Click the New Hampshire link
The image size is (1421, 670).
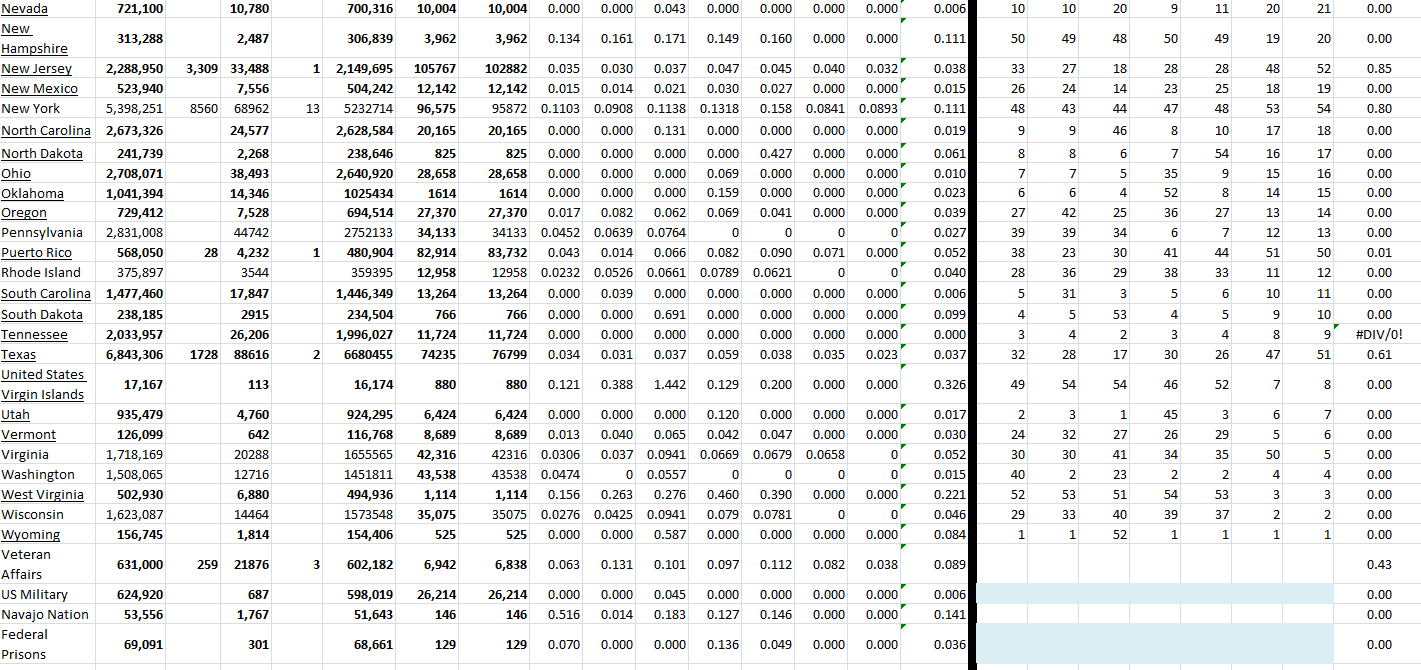(x=34, y=39)
